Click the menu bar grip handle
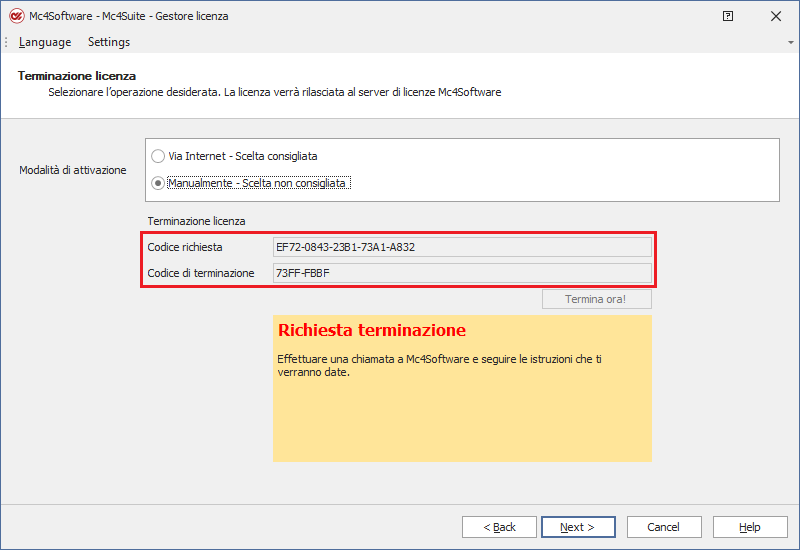Screen dimensions: 800x550 click(x=6, y=42)
